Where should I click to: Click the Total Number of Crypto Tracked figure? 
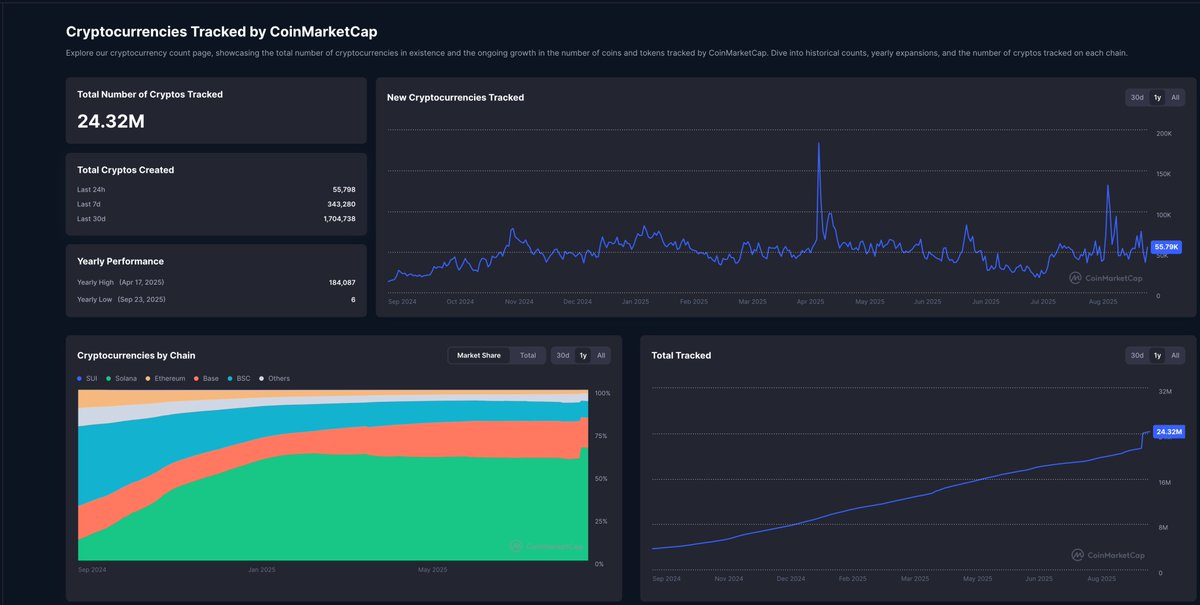point(110,120)
